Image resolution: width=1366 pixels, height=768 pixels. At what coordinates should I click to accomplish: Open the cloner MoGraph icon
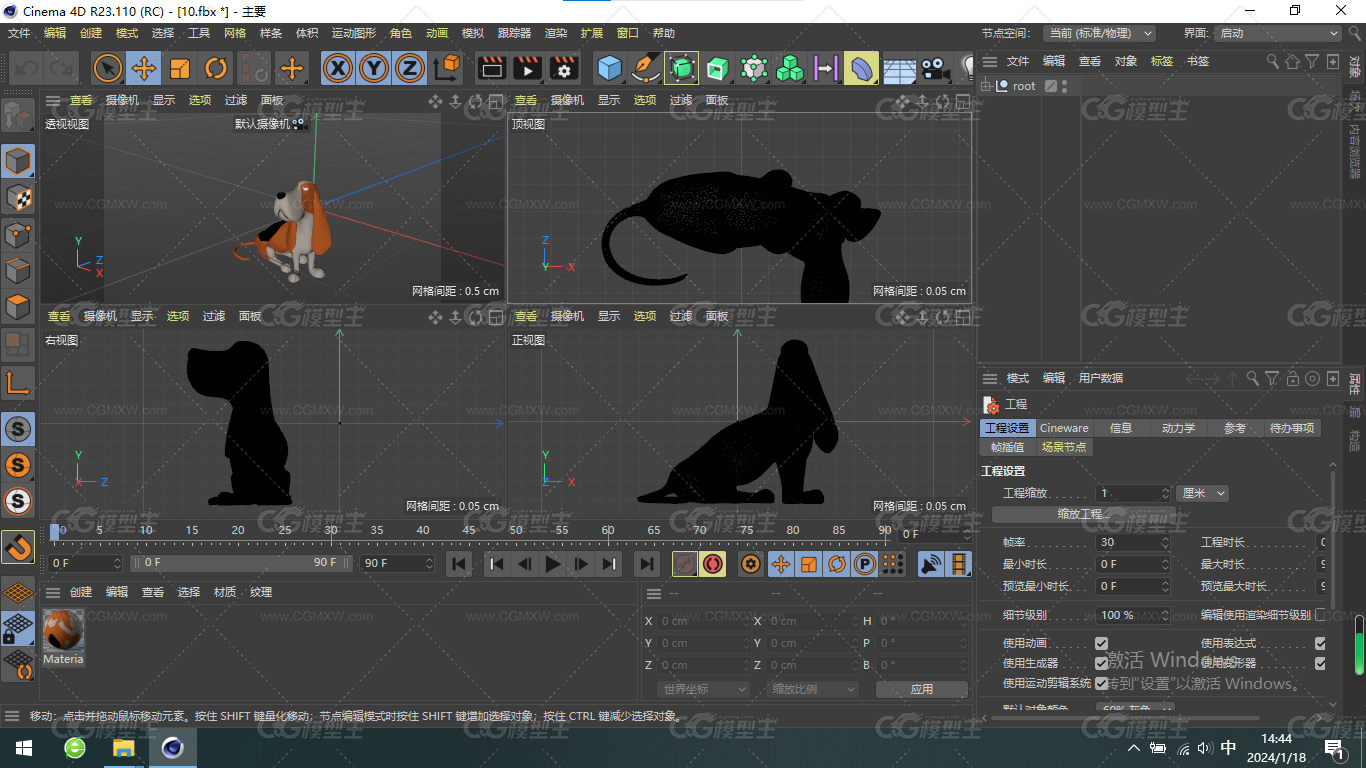[x=790, y=68]
